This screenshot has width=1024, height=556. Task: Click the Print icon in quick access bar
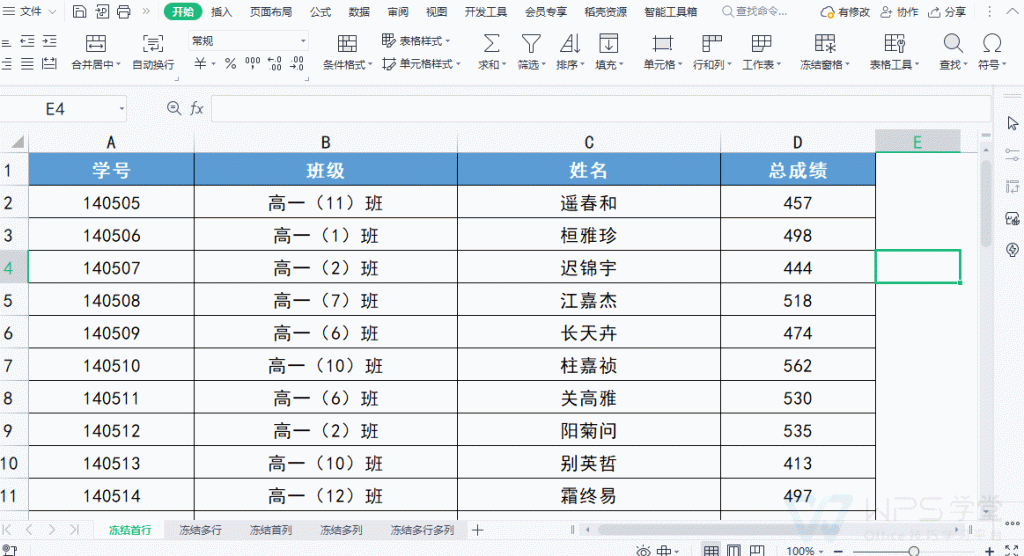click(123, 11)
